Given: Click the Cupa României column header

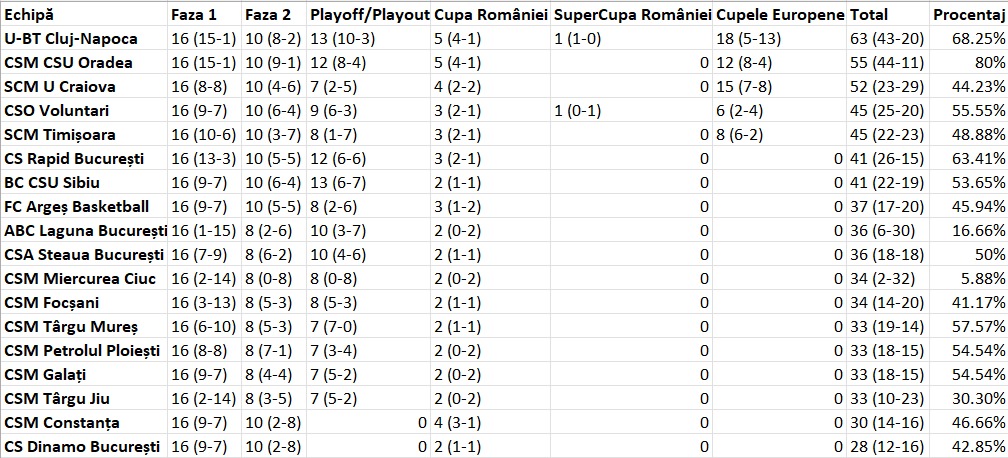Looking at the screenshot, I should 490,14.
